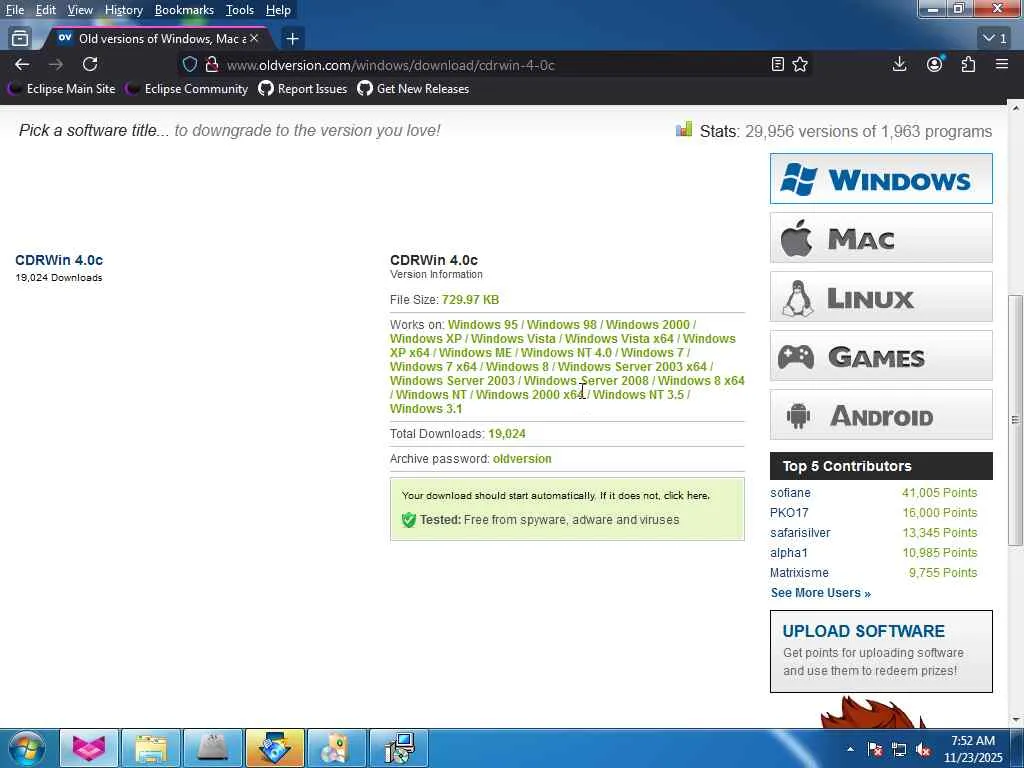
Task: Open the tracking protection shield
Action: click(189, 65)
